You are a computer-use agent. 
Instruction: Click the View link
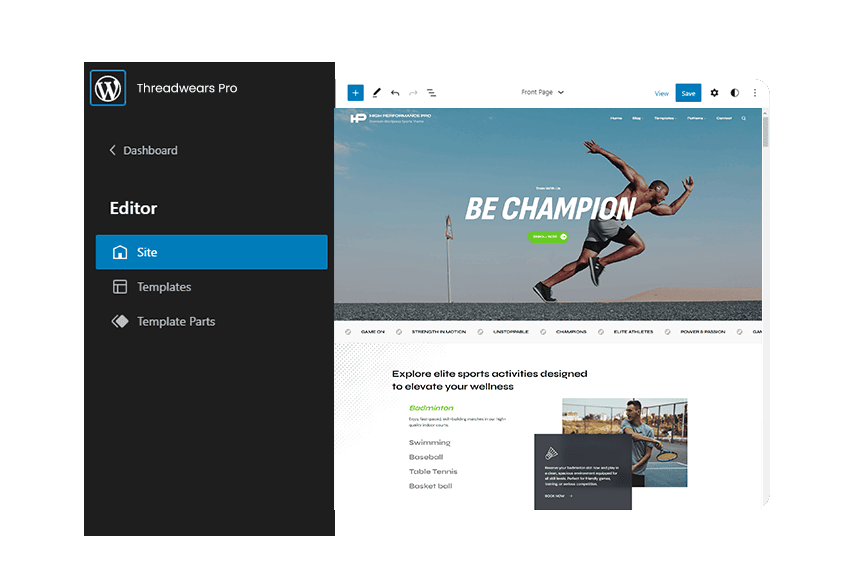click(661, 93)
